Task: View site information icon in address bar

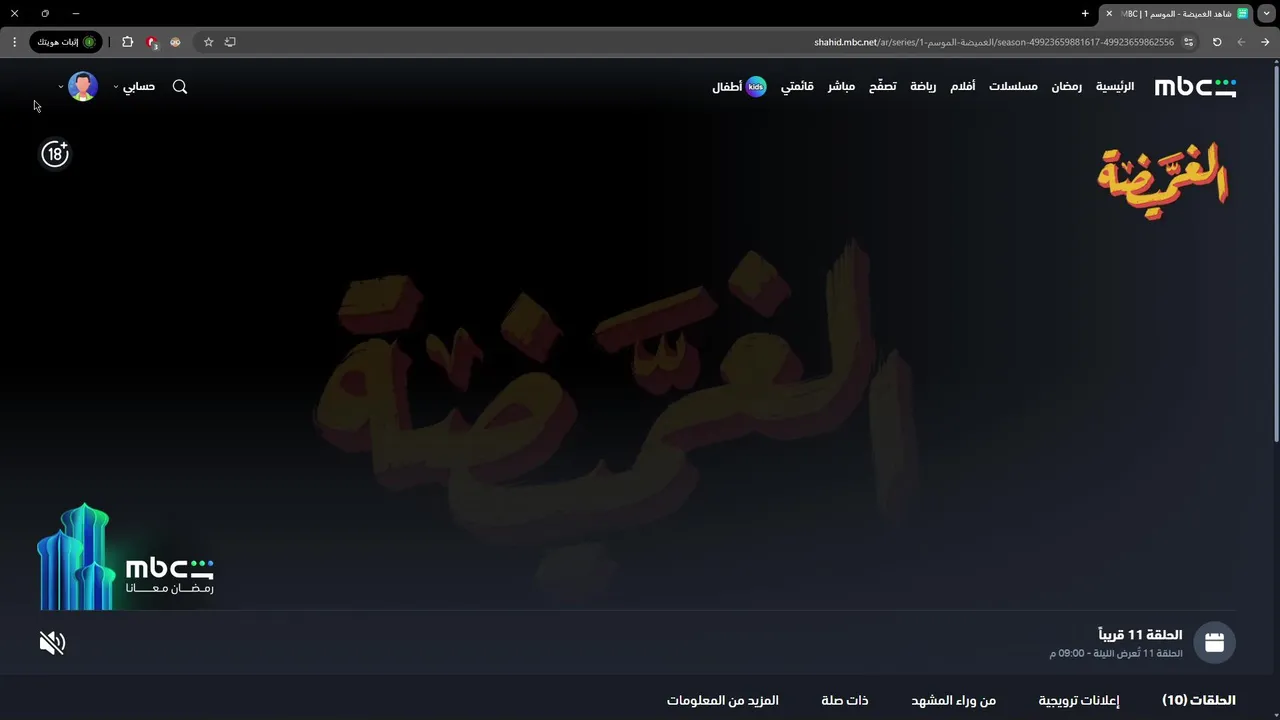Action: (x=1188, y=42)
